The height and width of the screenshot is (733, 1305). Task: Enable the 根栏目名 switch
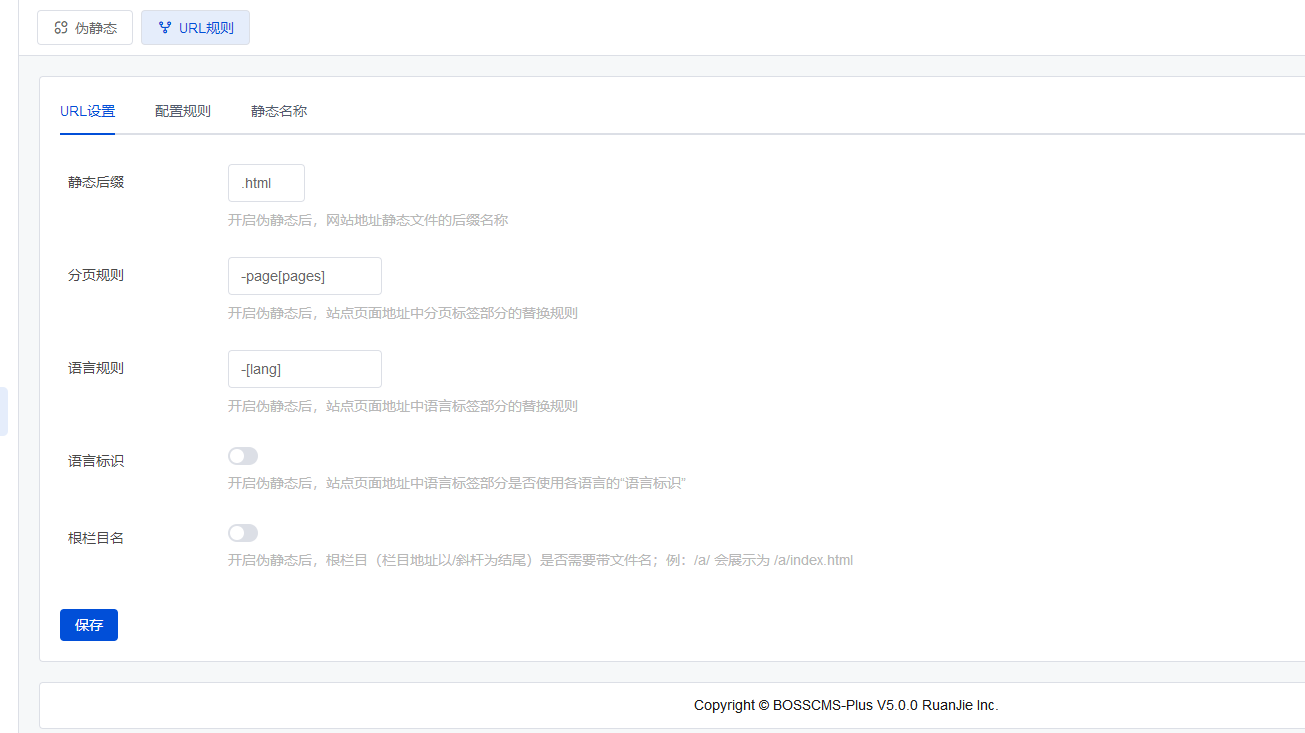click(x=243, y=533)
